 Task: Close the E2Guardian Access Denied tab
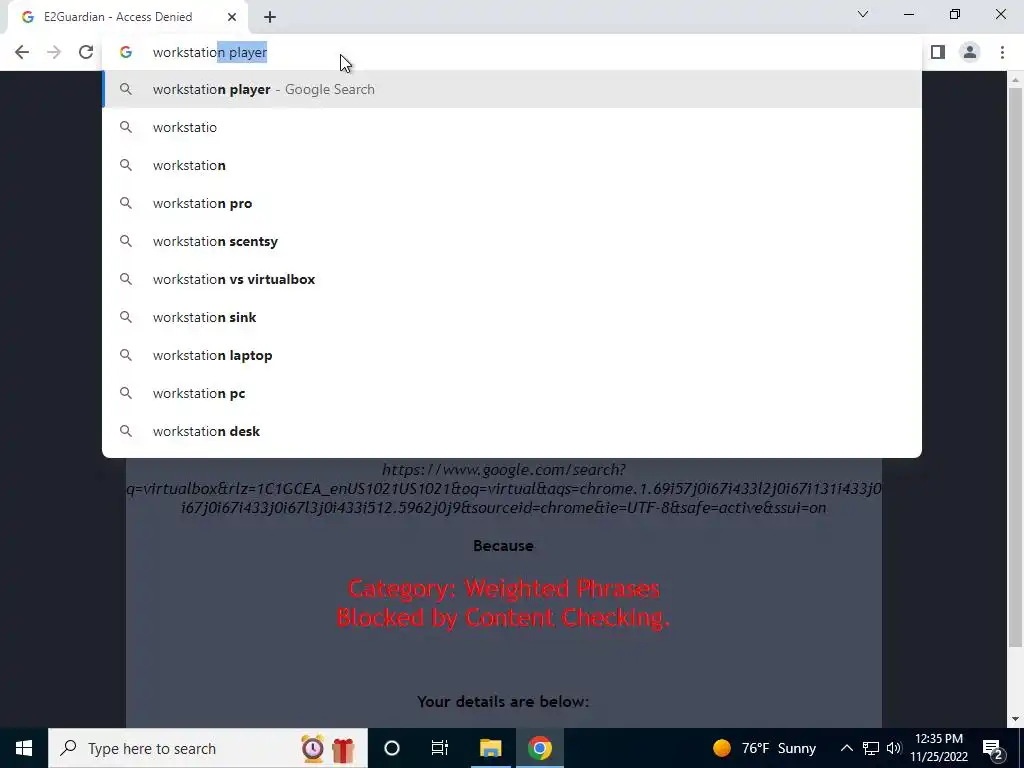point(232,17)
